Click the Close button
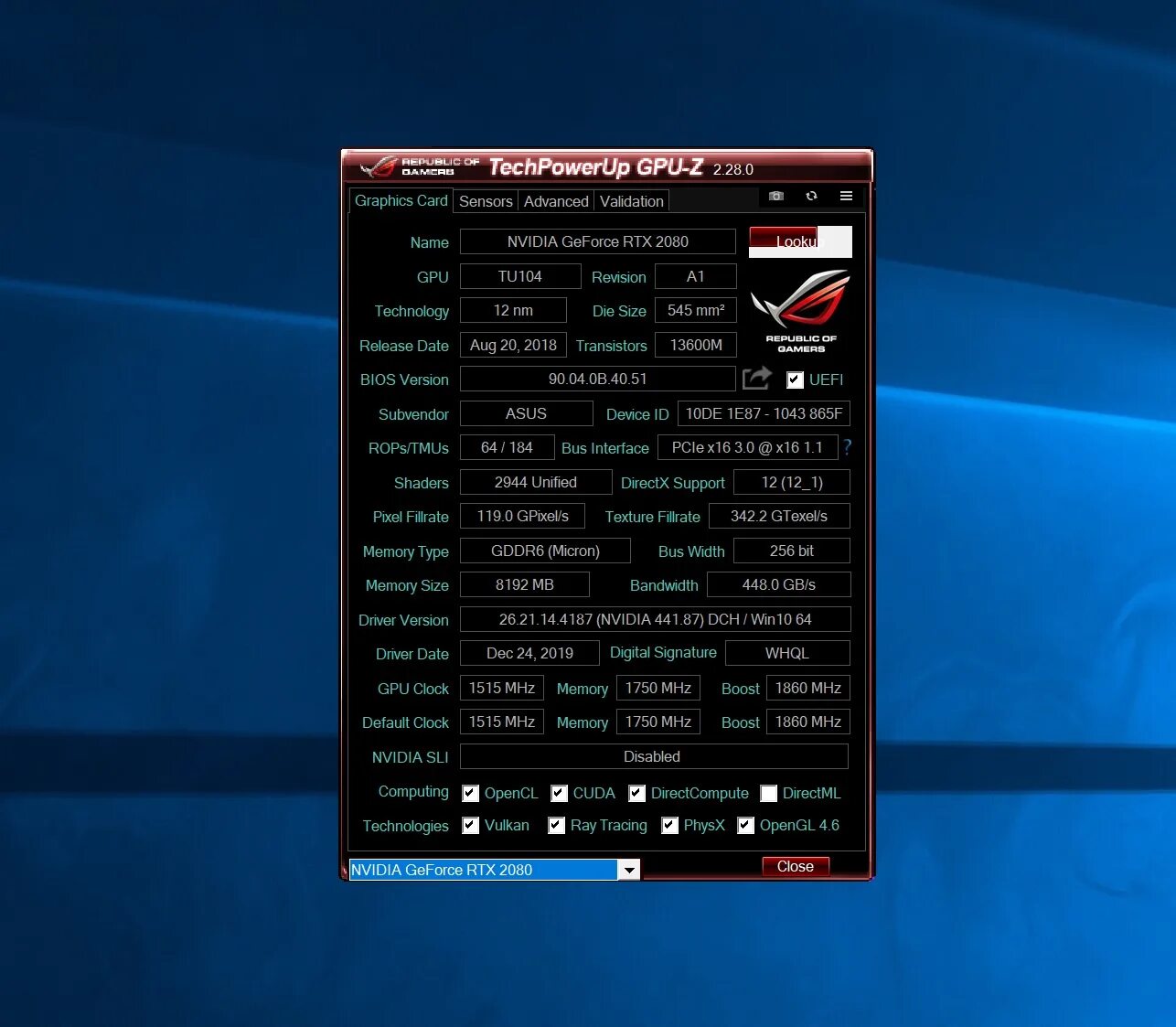Image resolution: width=1176 pixels, height=1027 pixels. pos(796,866)
